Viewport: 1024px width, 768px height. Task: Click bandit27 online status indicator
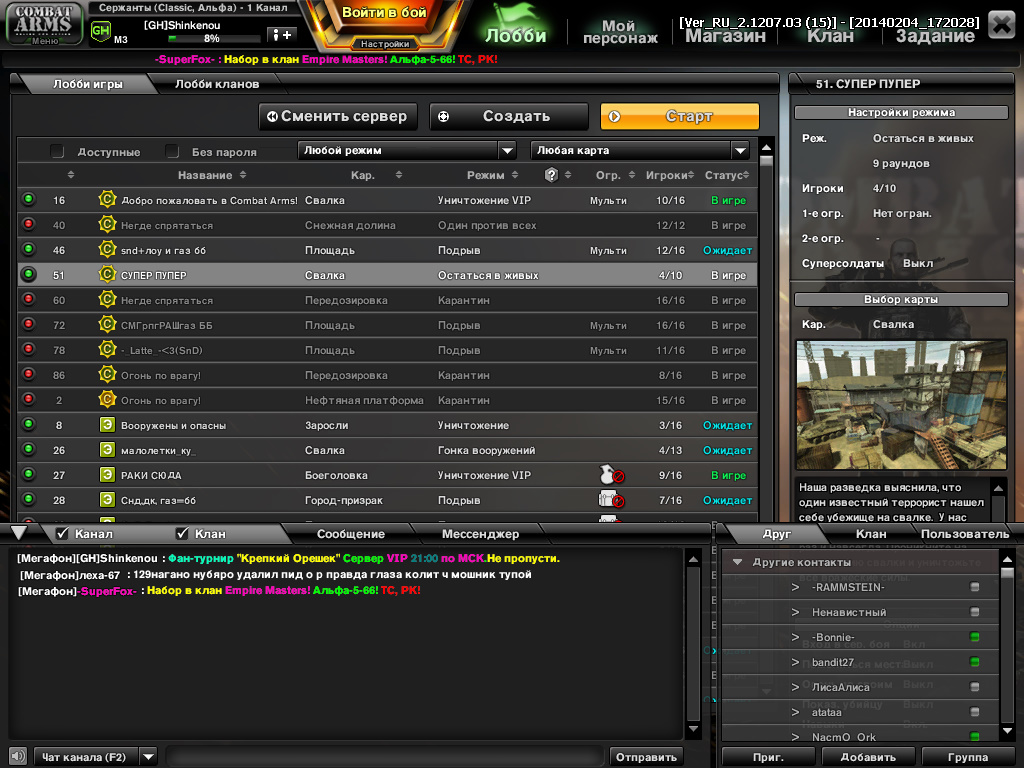click(x=975, y=662)
